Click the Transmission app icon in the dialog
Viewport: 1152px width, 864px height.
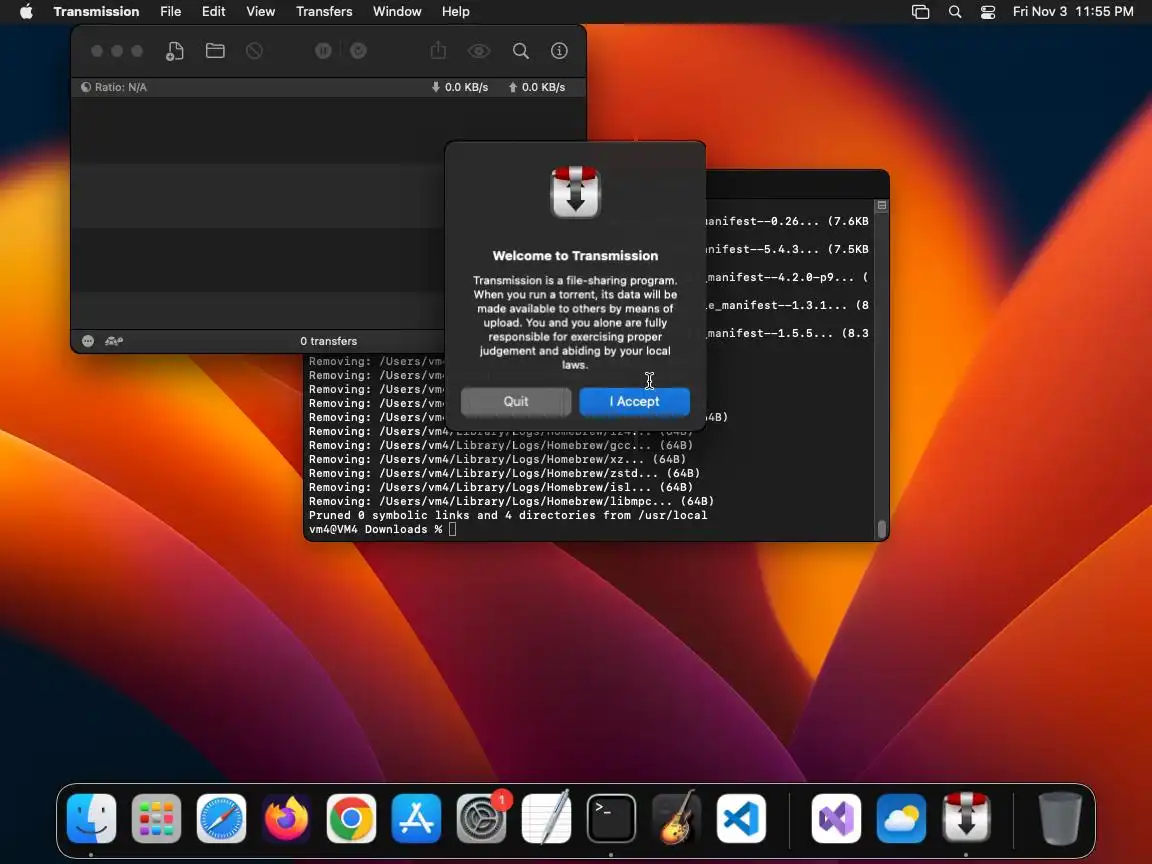575,192
